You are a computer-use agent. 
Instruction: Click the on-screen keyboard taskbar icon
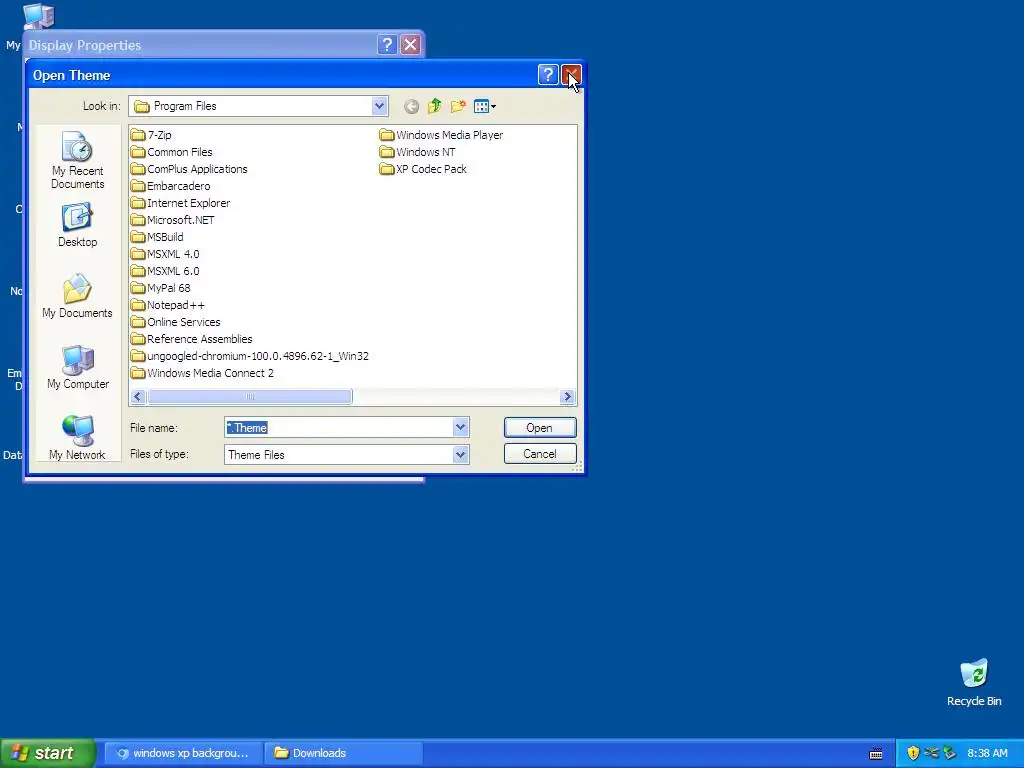(876, 754)
